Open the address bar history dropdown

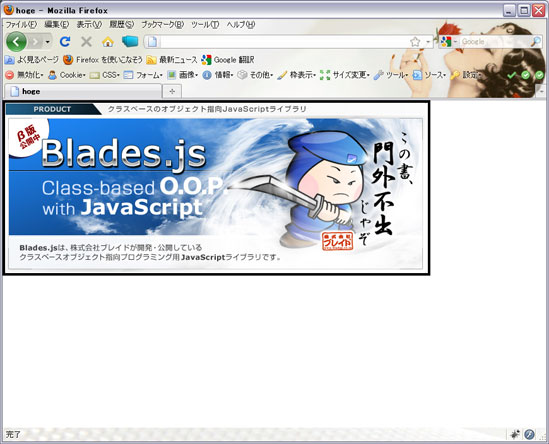[428, 42]
